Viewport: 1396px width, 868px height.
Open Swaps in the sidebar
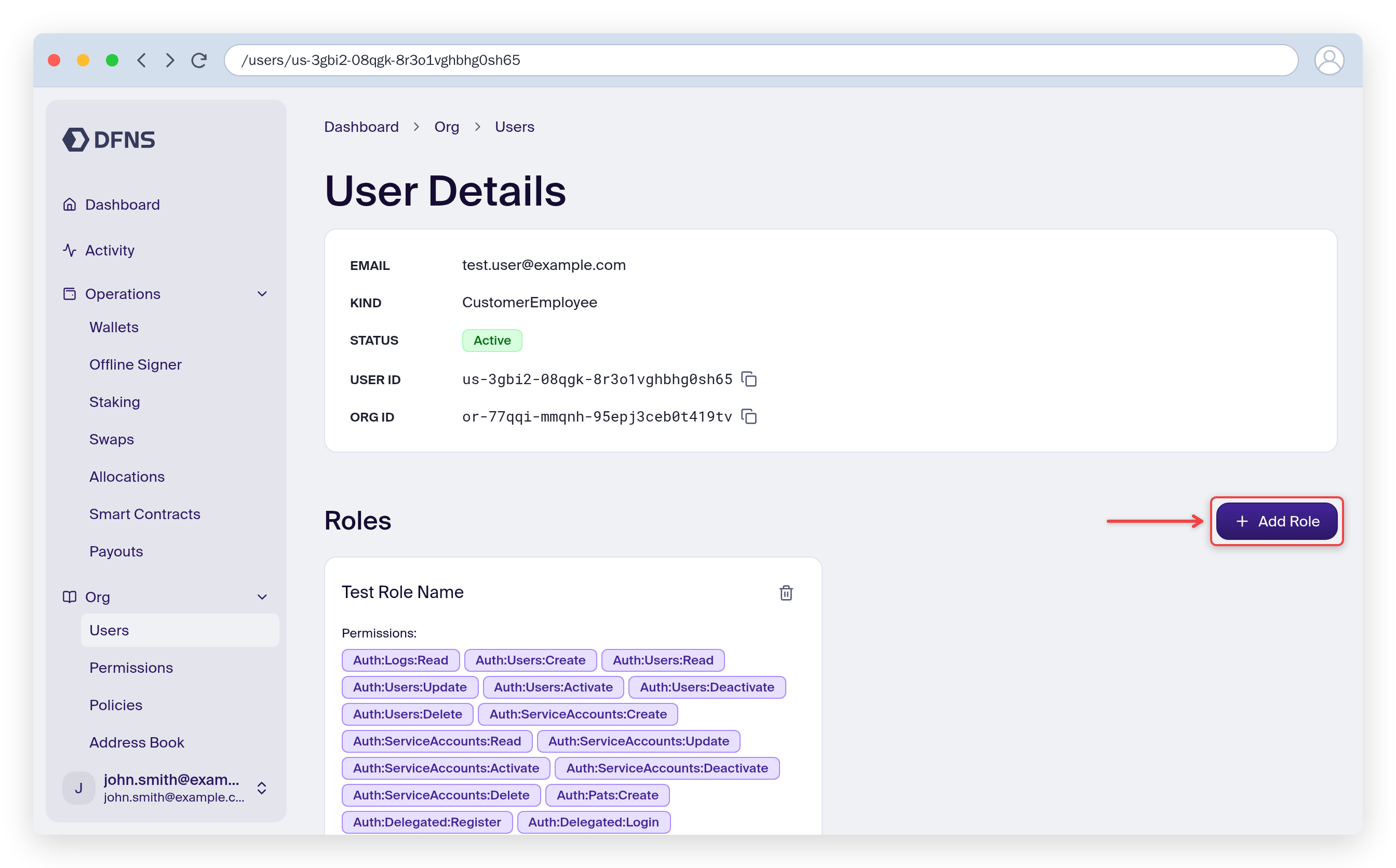tap(112, 439)
